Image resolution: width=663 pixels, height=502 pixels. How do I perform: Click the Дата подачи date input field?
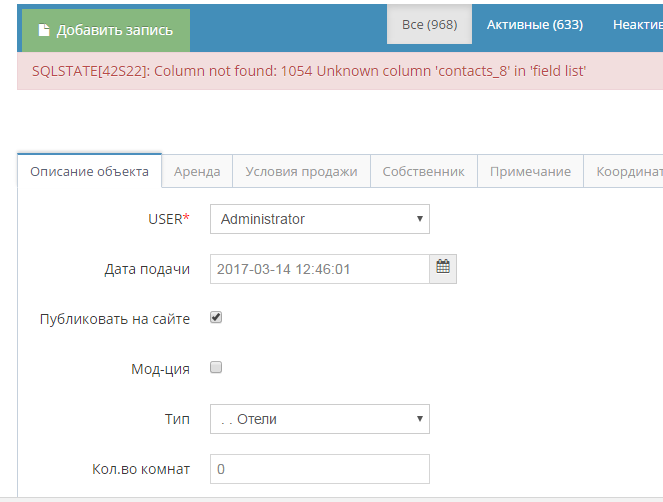319,269
